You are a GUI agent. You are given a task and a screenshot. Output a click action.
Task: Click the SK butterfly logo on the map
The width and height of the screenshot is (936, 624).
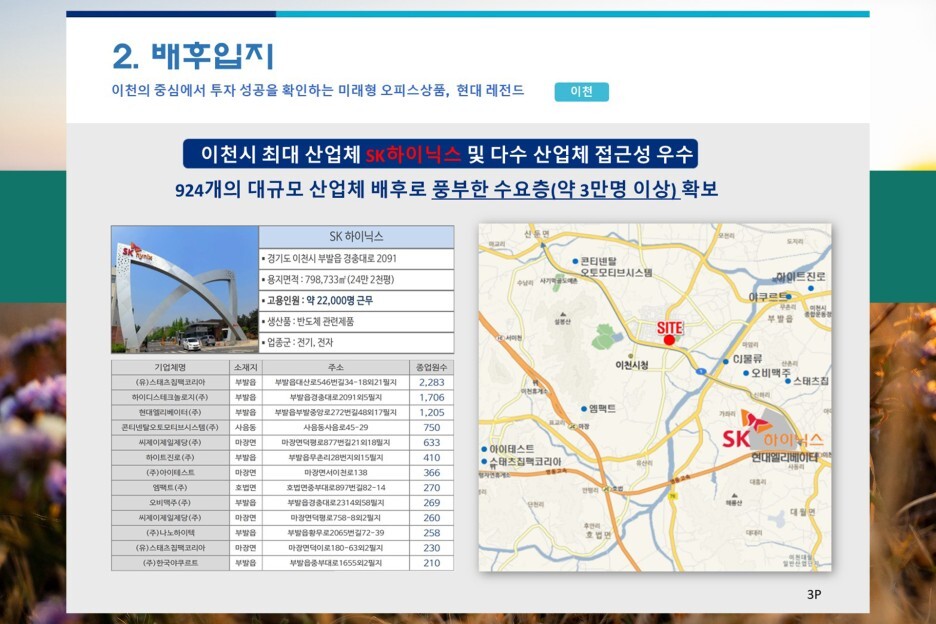coord(756,422)
